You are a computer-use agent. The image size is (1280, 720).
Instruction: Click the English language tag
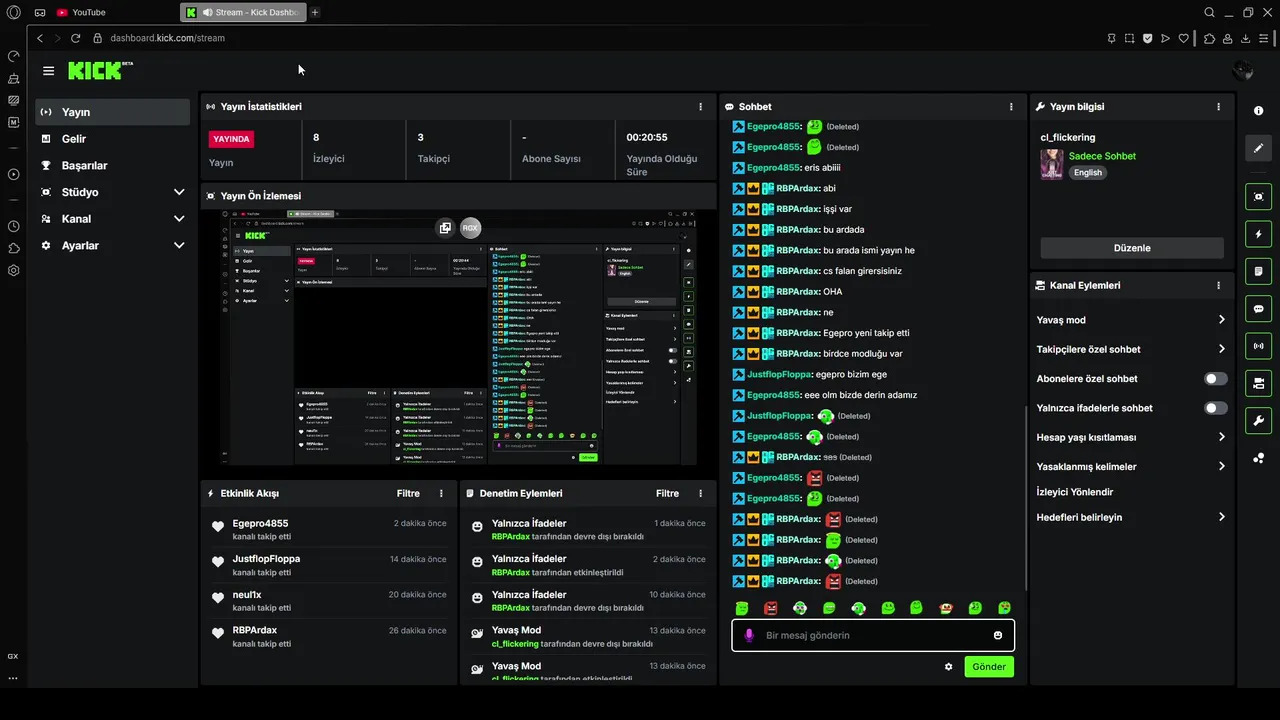1088,172
